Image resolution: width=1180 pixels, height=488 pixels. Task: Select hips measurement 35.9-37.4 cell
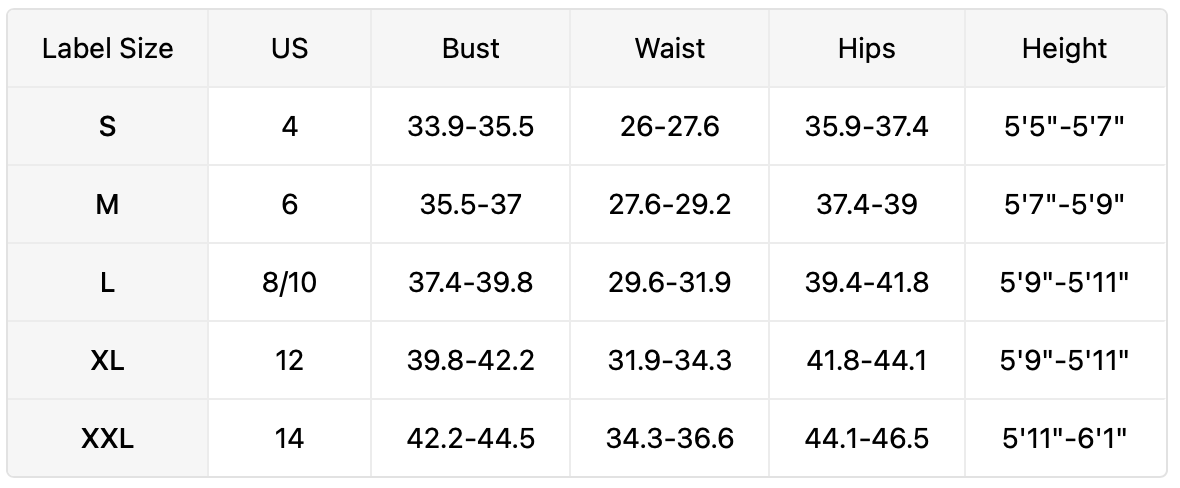866,127
